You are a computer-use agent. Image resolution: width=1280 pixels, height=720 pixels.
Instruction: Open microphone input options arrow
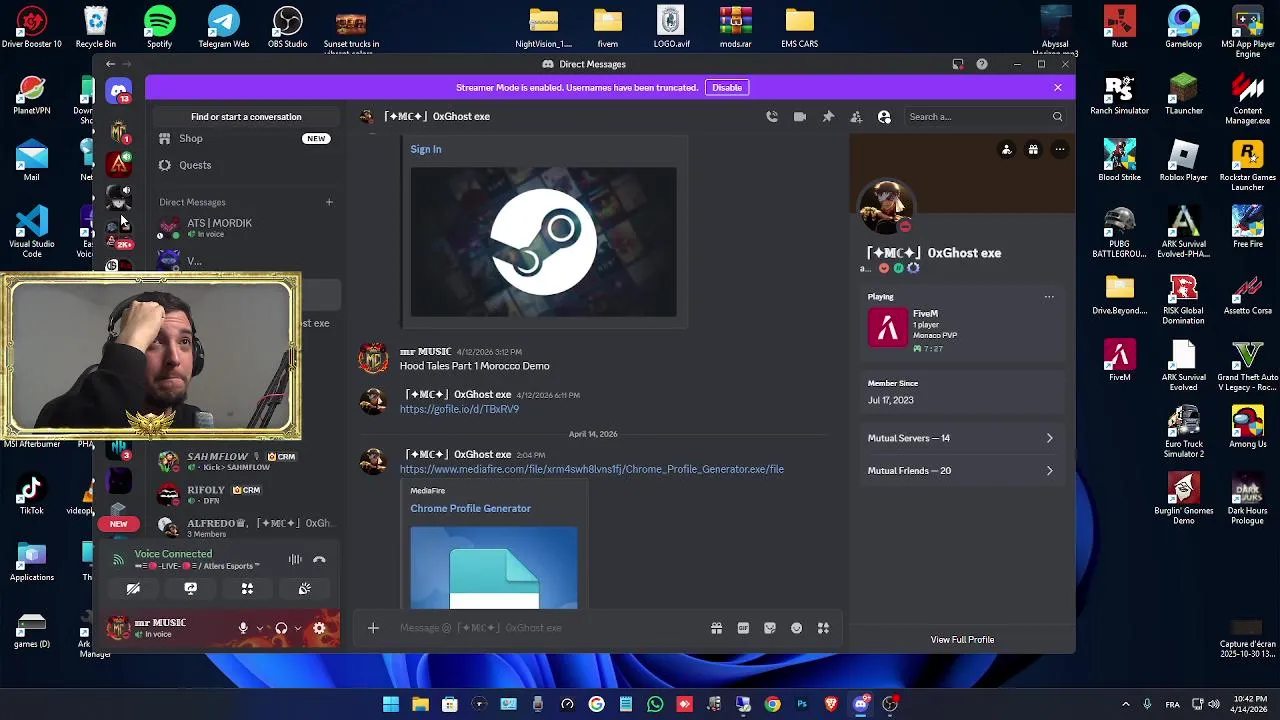tap(260, 629)
